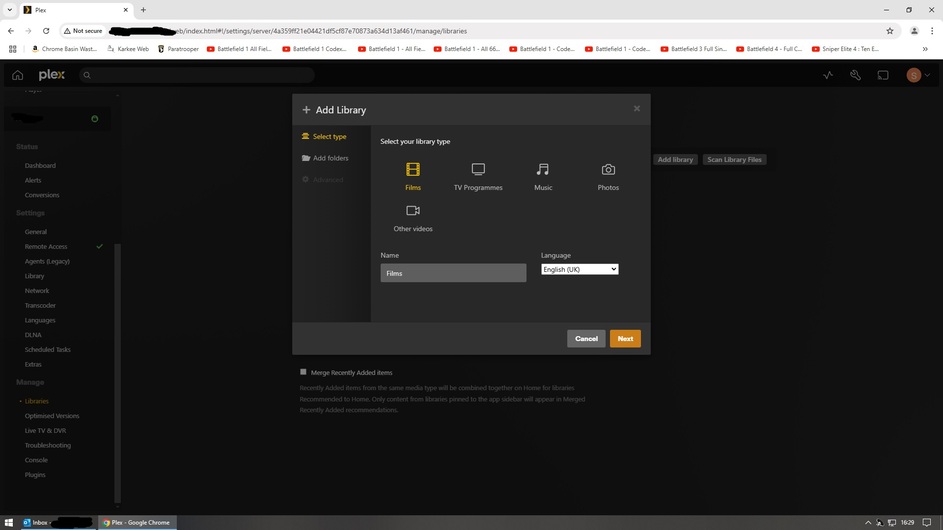Viewport: 943px width, 530px height.
Task: Open Network settings
Action: pos(37,291)
